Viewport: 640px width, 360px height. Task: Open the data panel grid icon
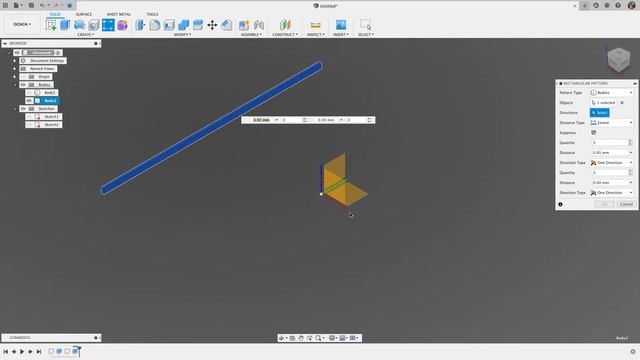click(5, 6)
